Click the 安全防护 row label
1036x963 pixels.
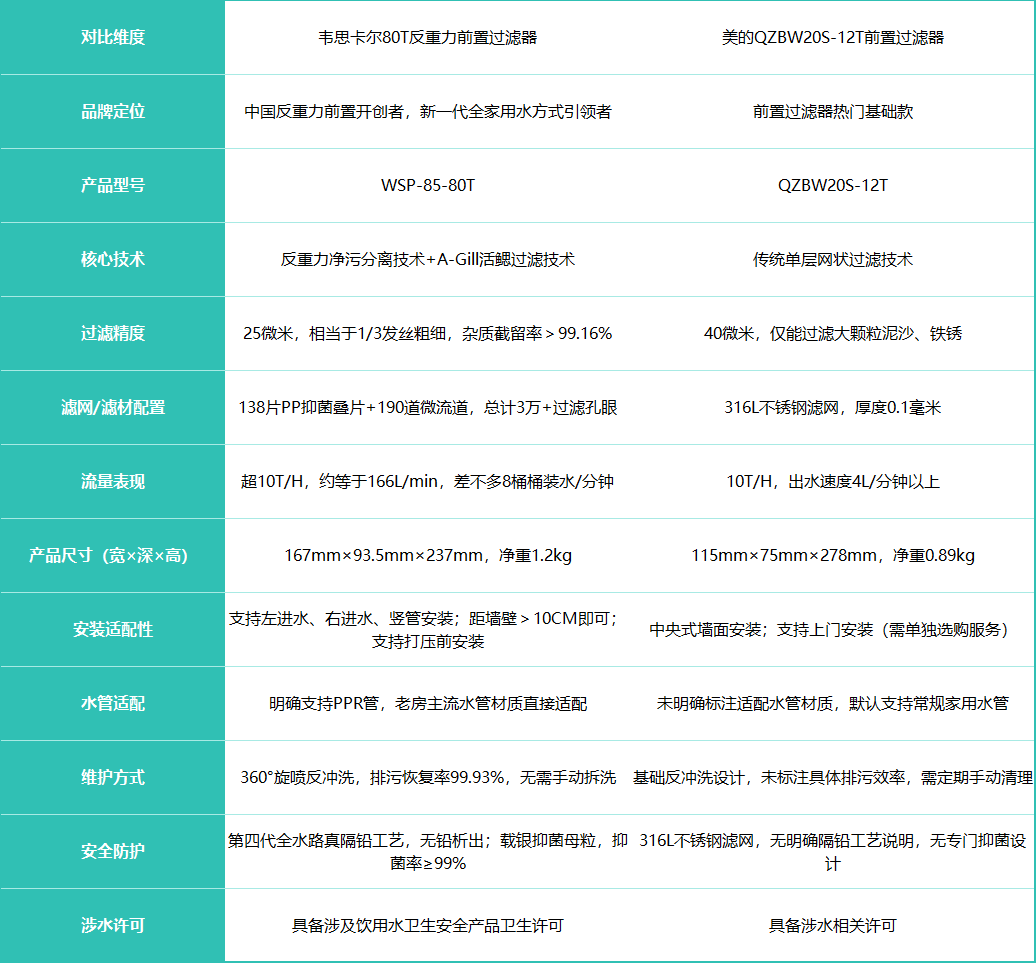pyautogui.click(x=112, y=851)
